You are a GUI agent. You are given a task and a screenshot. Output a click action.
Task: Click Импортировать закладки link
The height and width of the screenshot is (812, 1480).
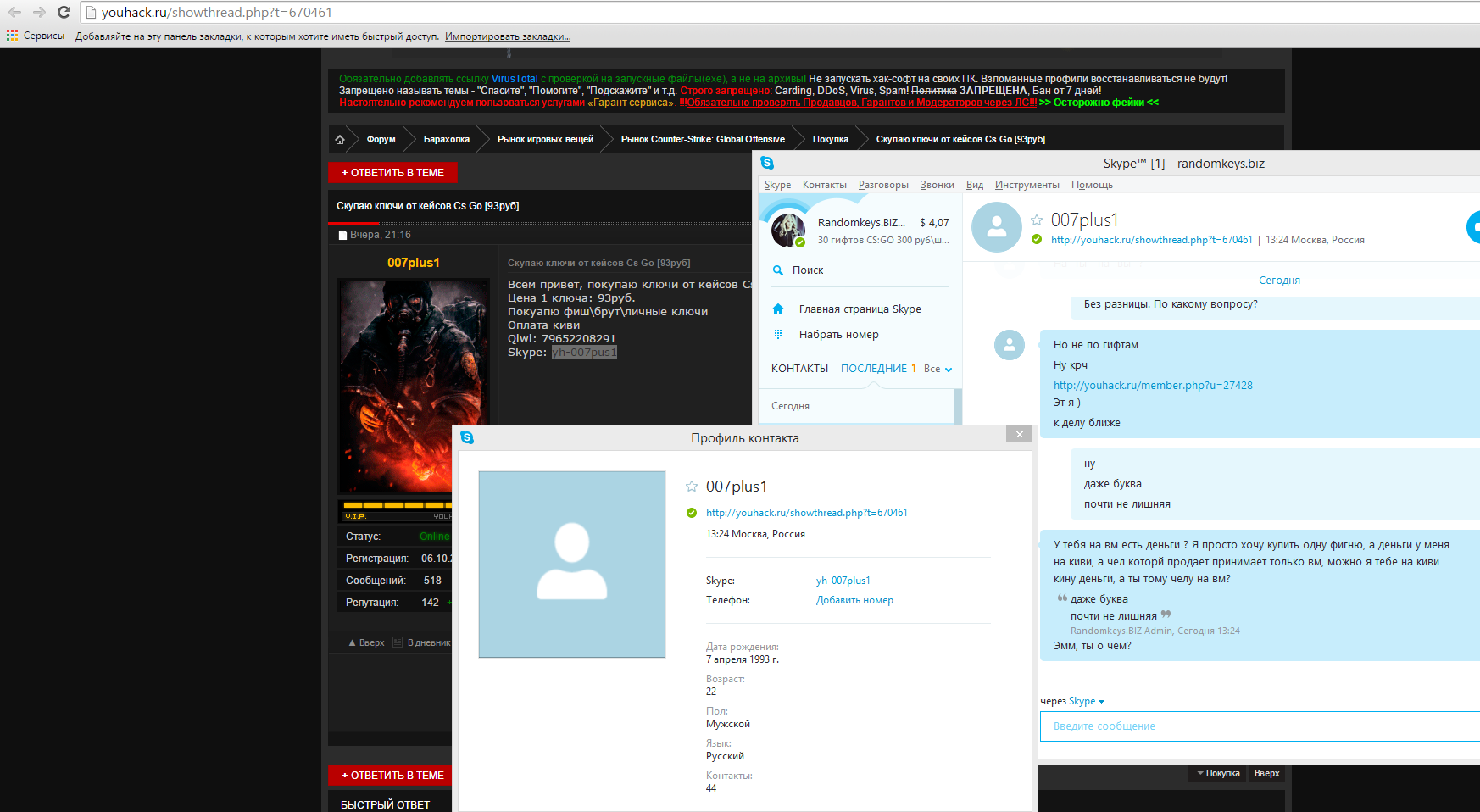[x=508, y=36]
